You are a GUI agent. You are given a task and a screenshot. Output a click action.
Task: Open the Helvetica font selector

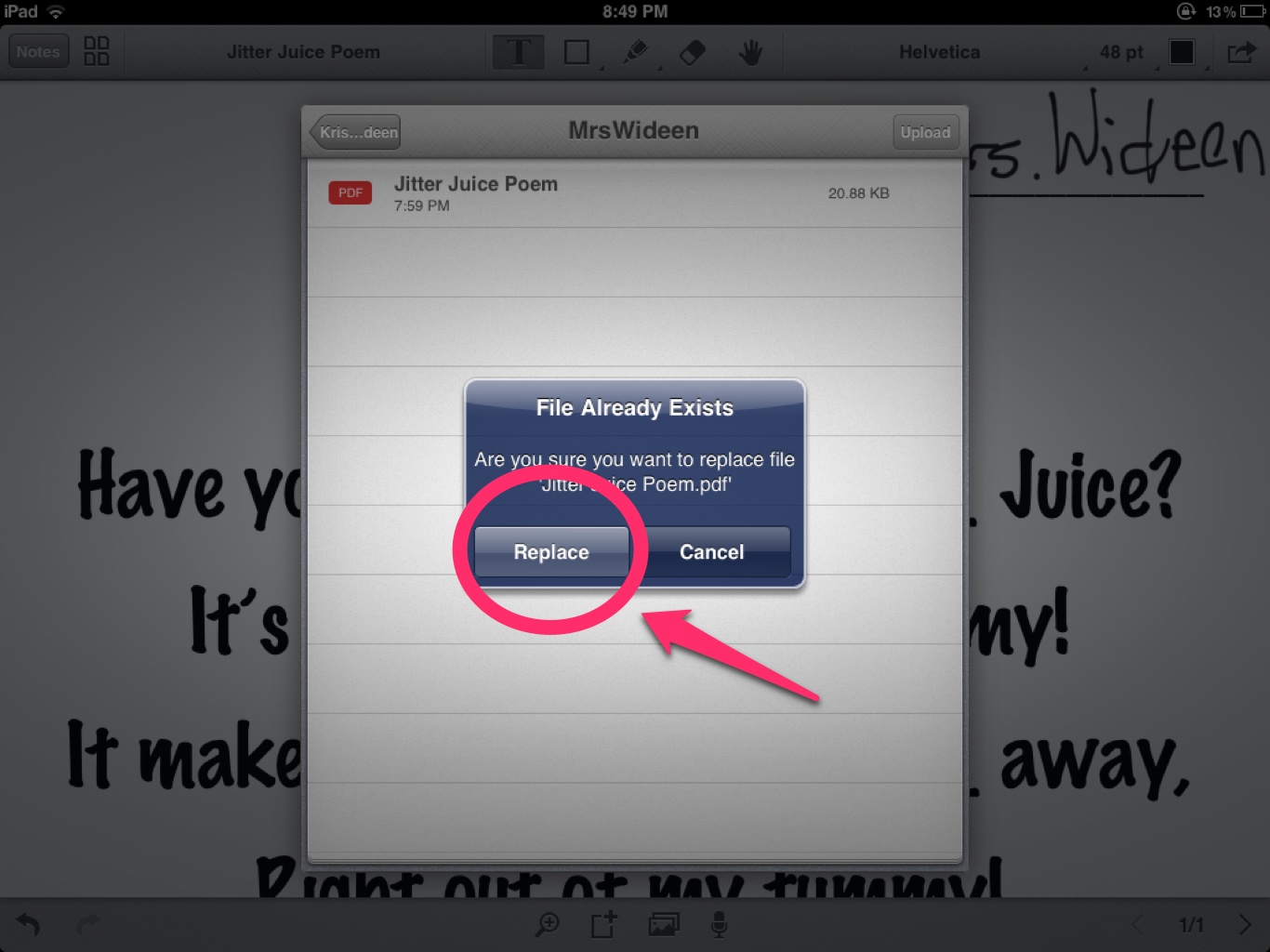pyautogui.click(x=939, y=52)
